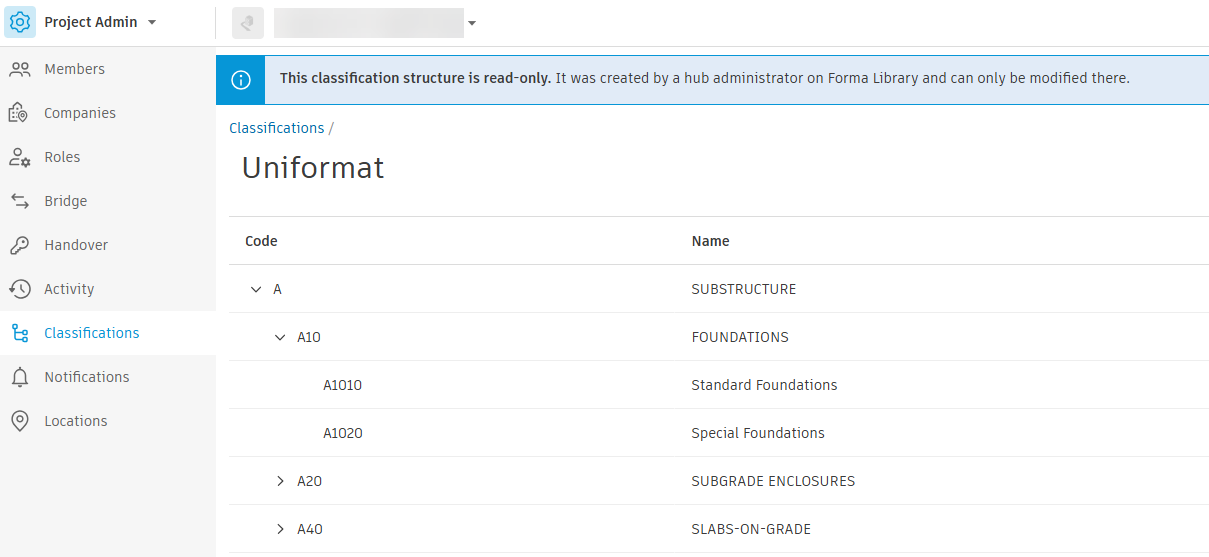This screenshot has height=557, width=1209.
Task: Click the Locations pin icon
Action: point(20,421)
